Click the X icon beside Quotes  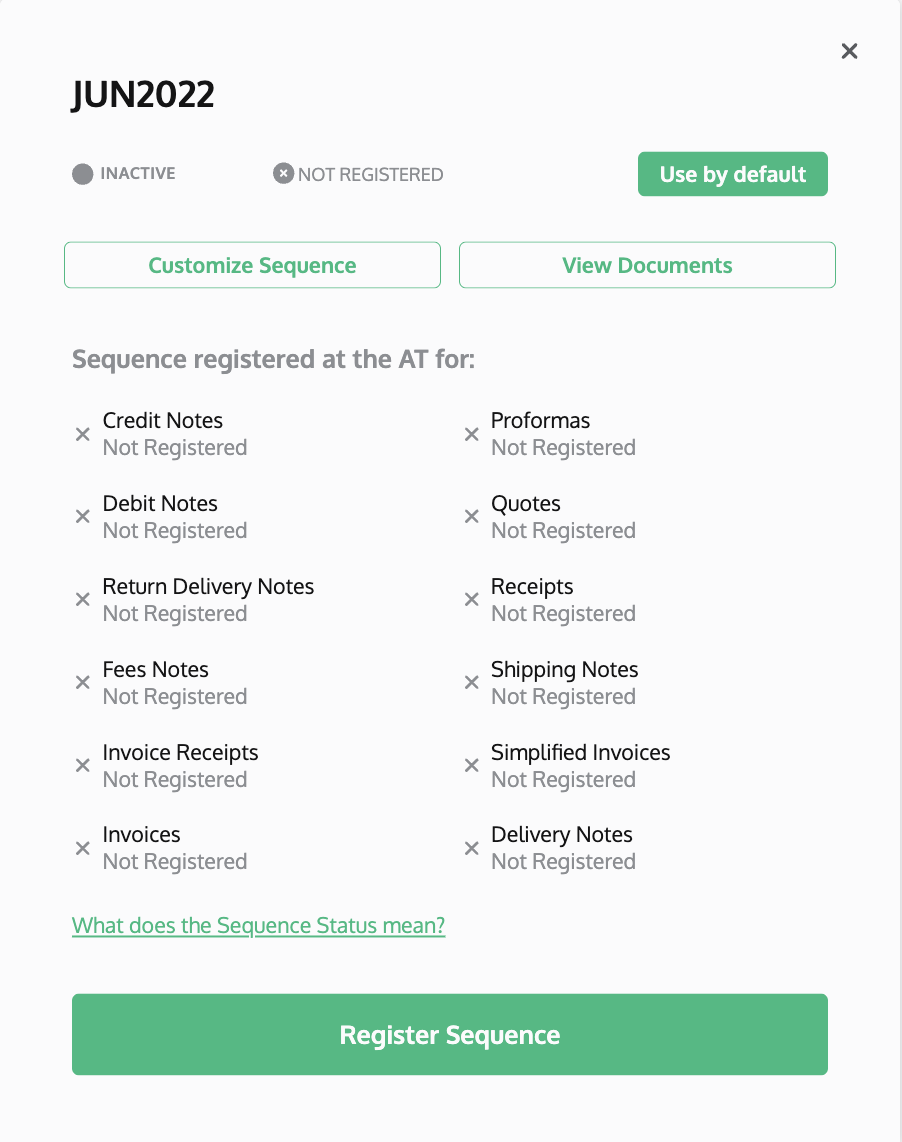472,517
